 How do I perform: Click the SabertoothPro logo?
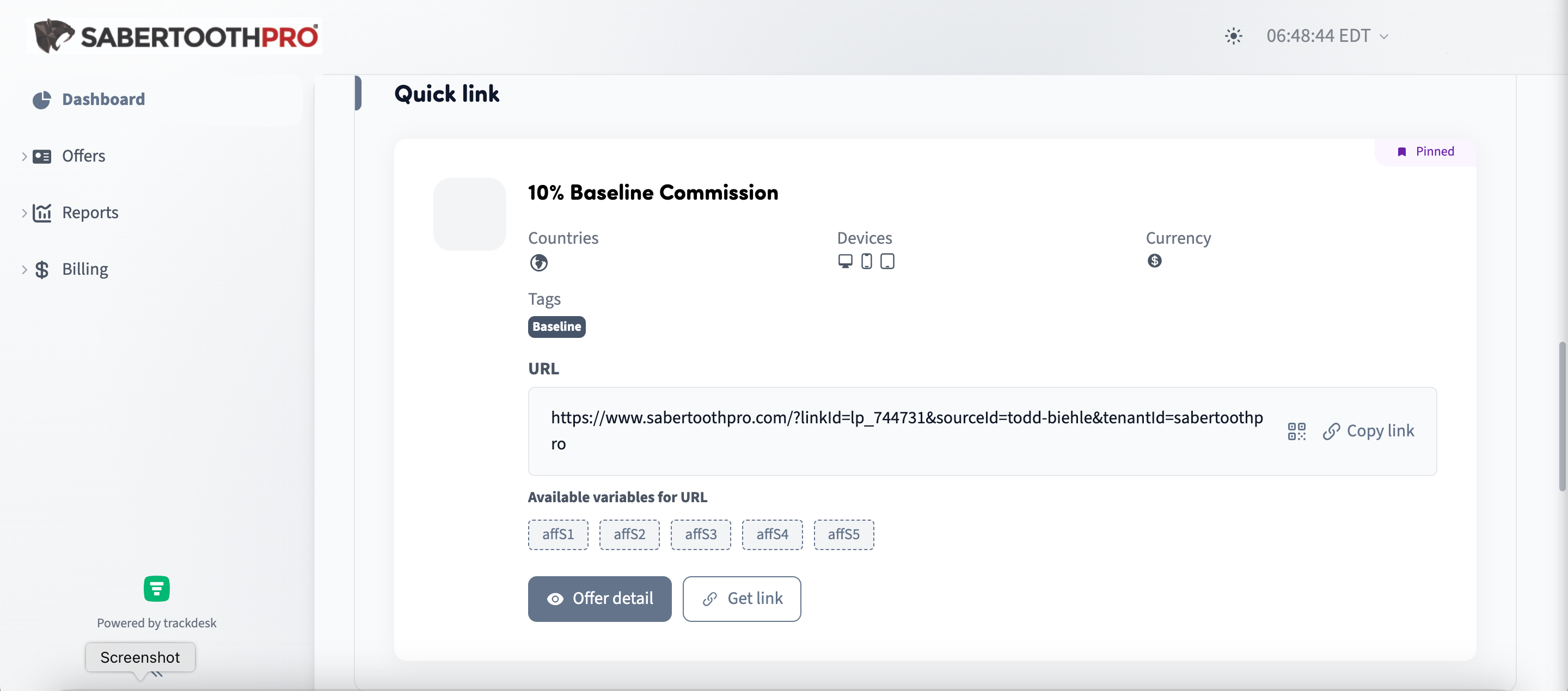175,36
